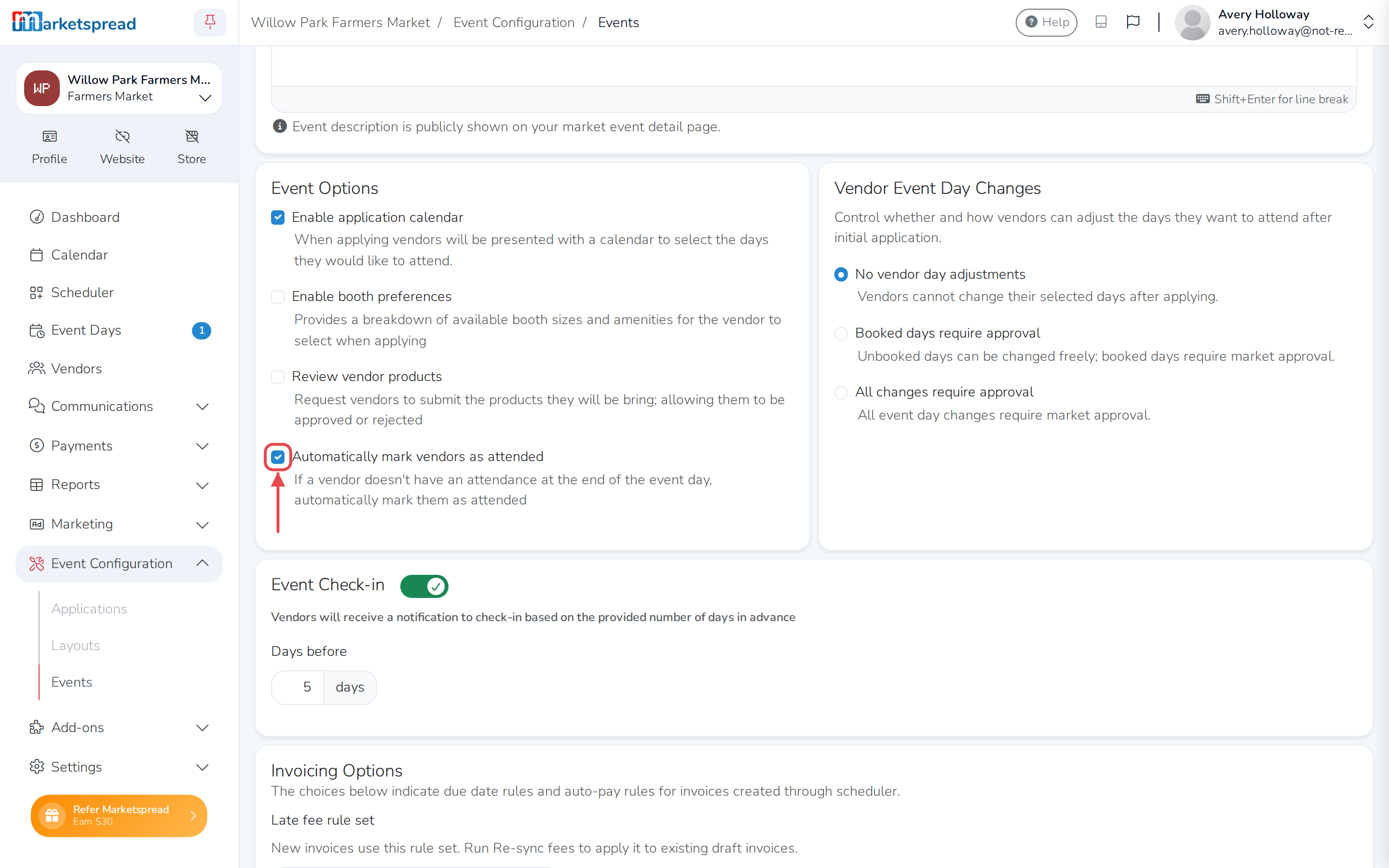Uncheck Automatically mark vendors as attended
The height and width of the screenshot is (868, 1389).
click(x=278, y=457)
